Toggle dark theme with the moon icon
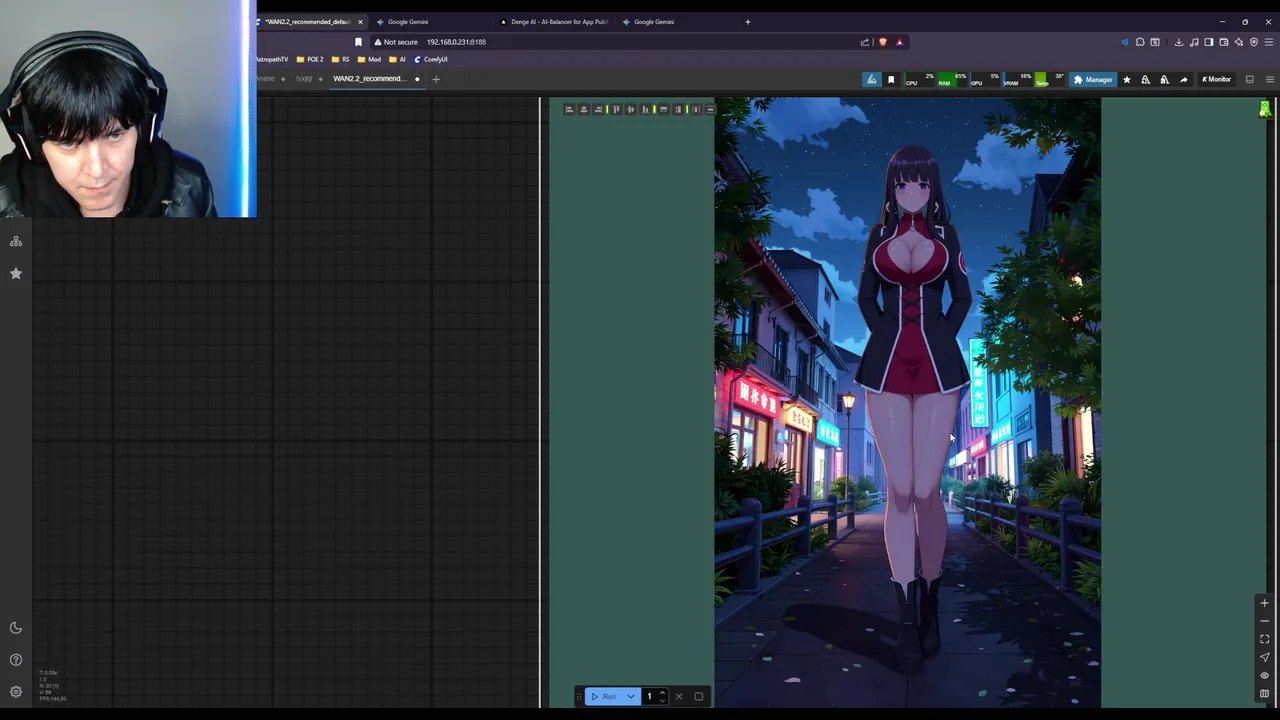This screenshot has height=720, width=1280. pos(16,628)
